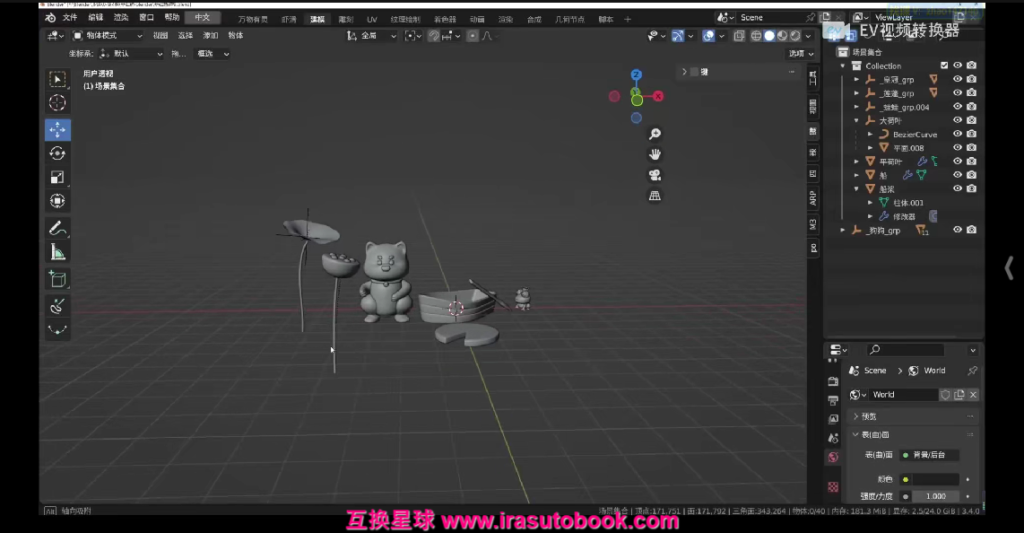Click the viewport zoom magnifier icon
The image size is (1024, 533).
tap(654, 134)
